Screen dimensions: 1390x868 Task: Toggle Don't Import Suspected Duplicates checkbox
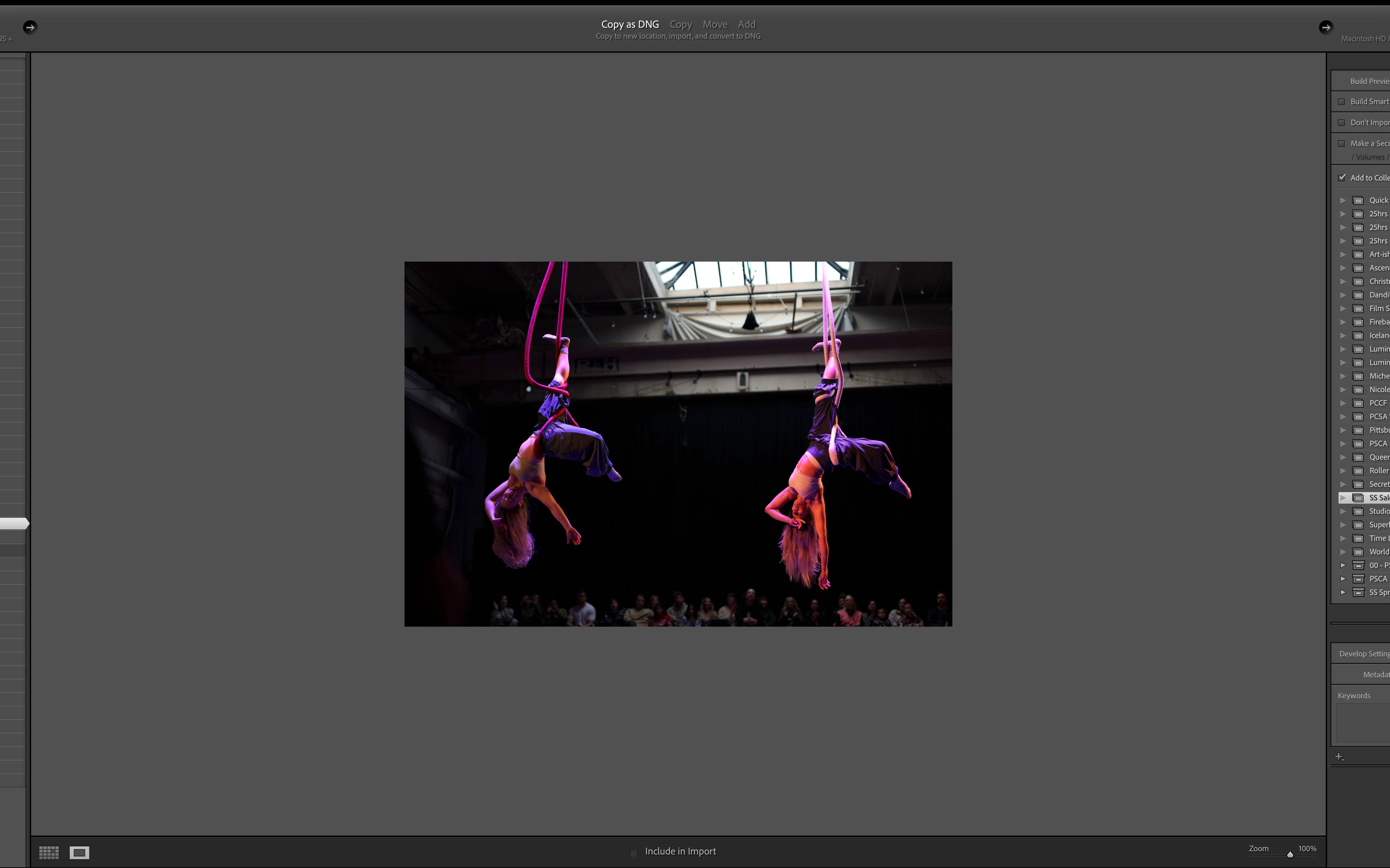pos(1342,122)
